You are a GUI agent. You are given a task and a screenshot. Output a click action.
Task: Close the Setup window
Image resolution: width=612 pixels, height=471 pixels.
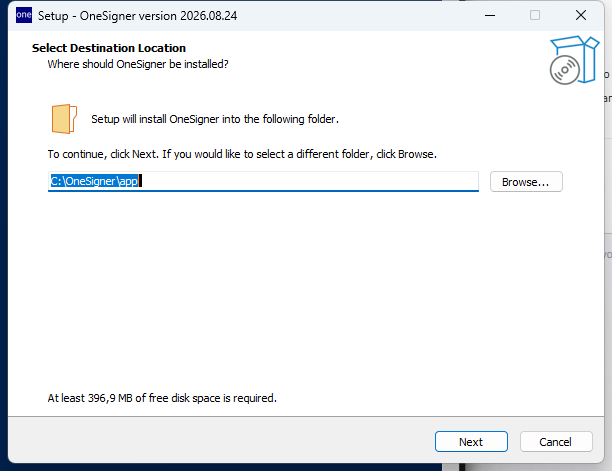click(581, 15)
